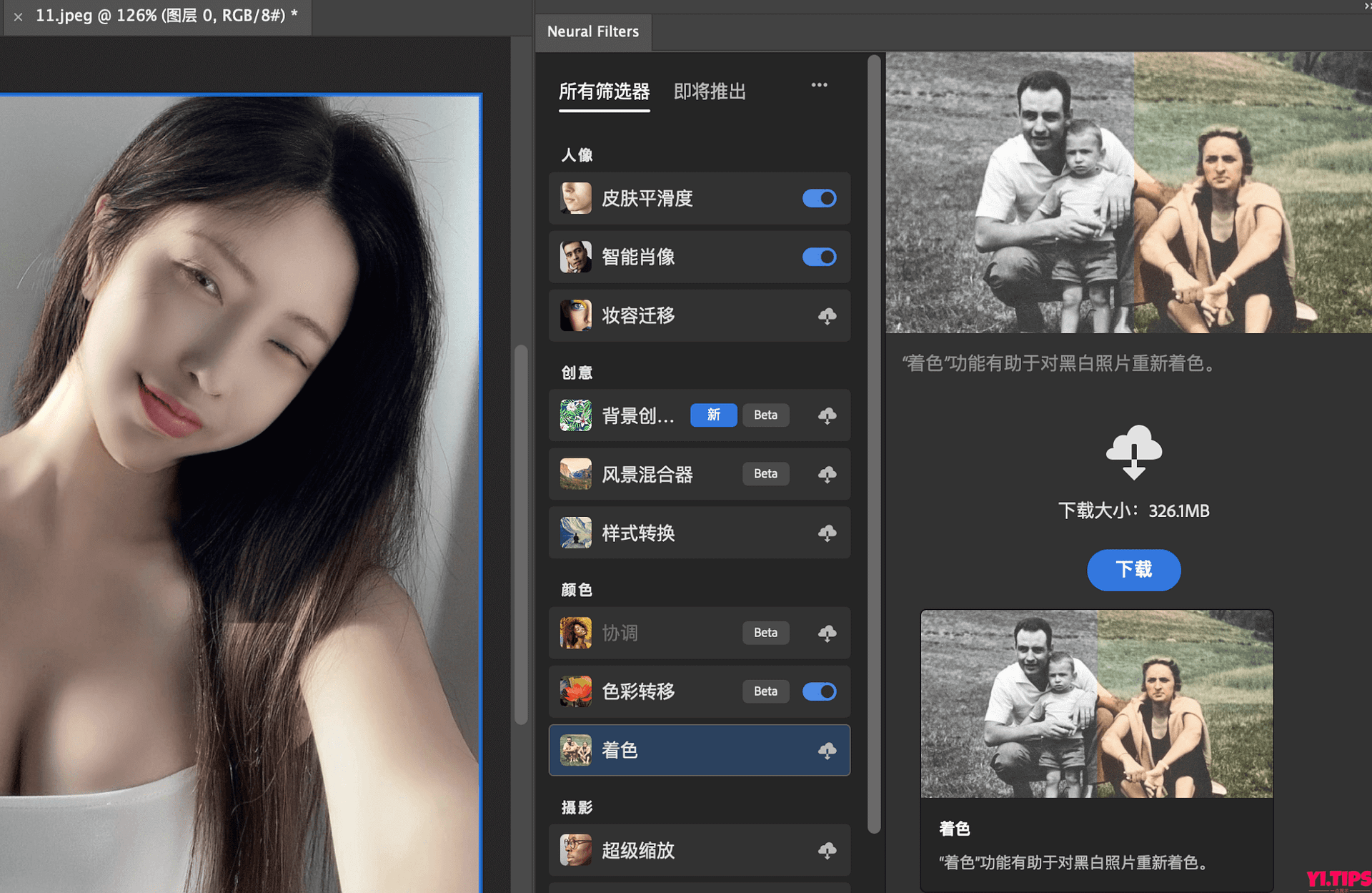
Task: Turn off the 色彩转移 switch
Action: [819, 691]
